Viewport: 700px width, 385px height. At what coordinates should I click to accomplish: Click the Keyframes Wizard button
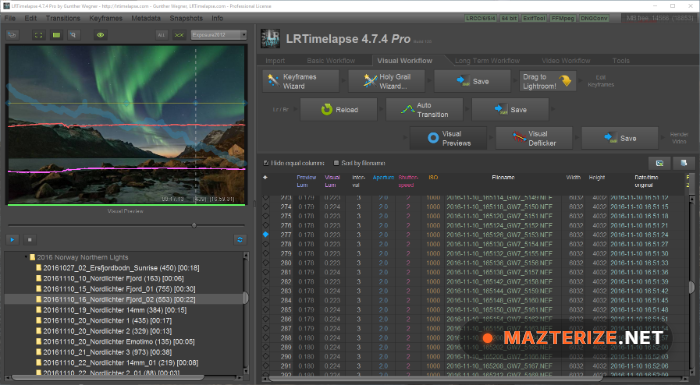click(300, 81)
